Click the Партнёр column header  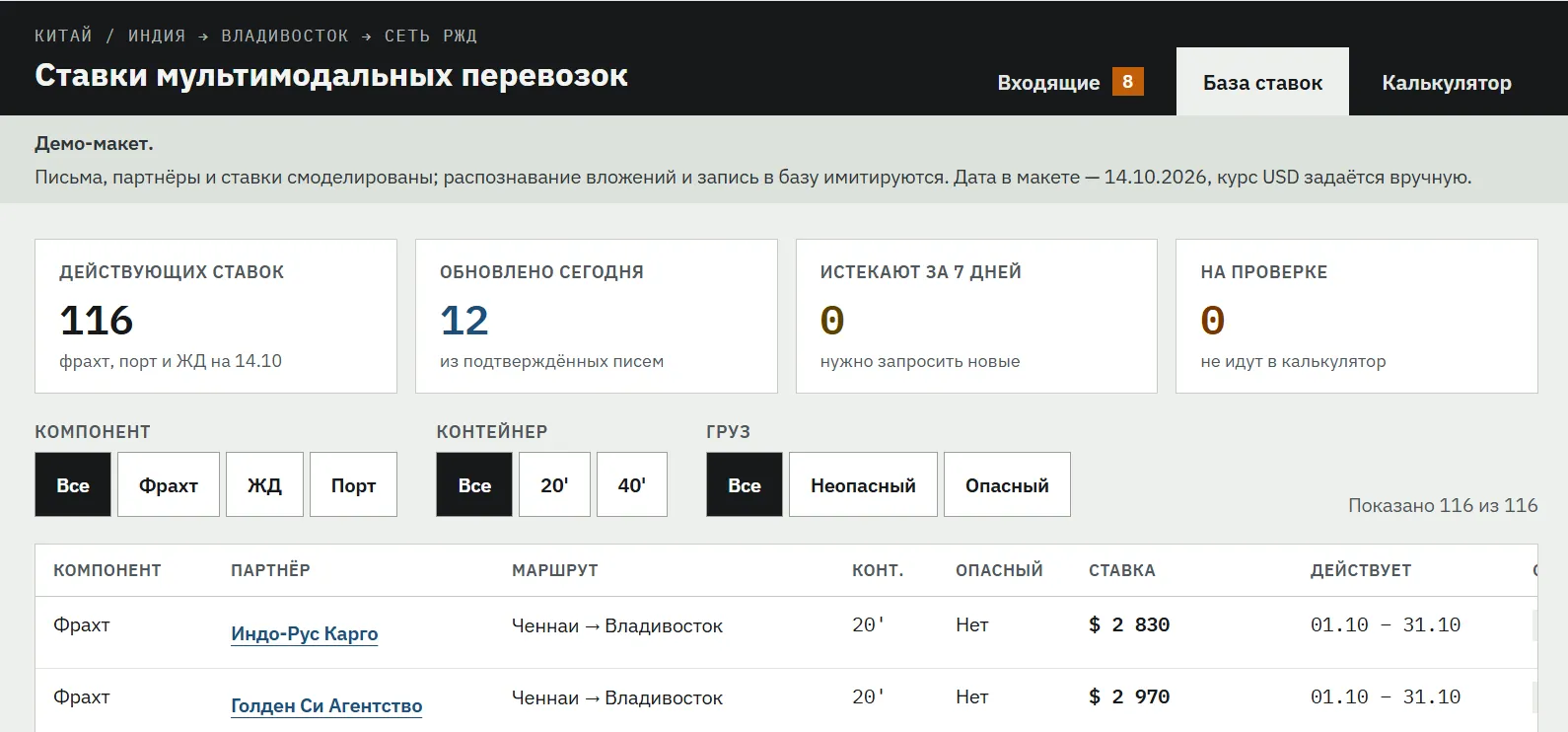(270, 570)
